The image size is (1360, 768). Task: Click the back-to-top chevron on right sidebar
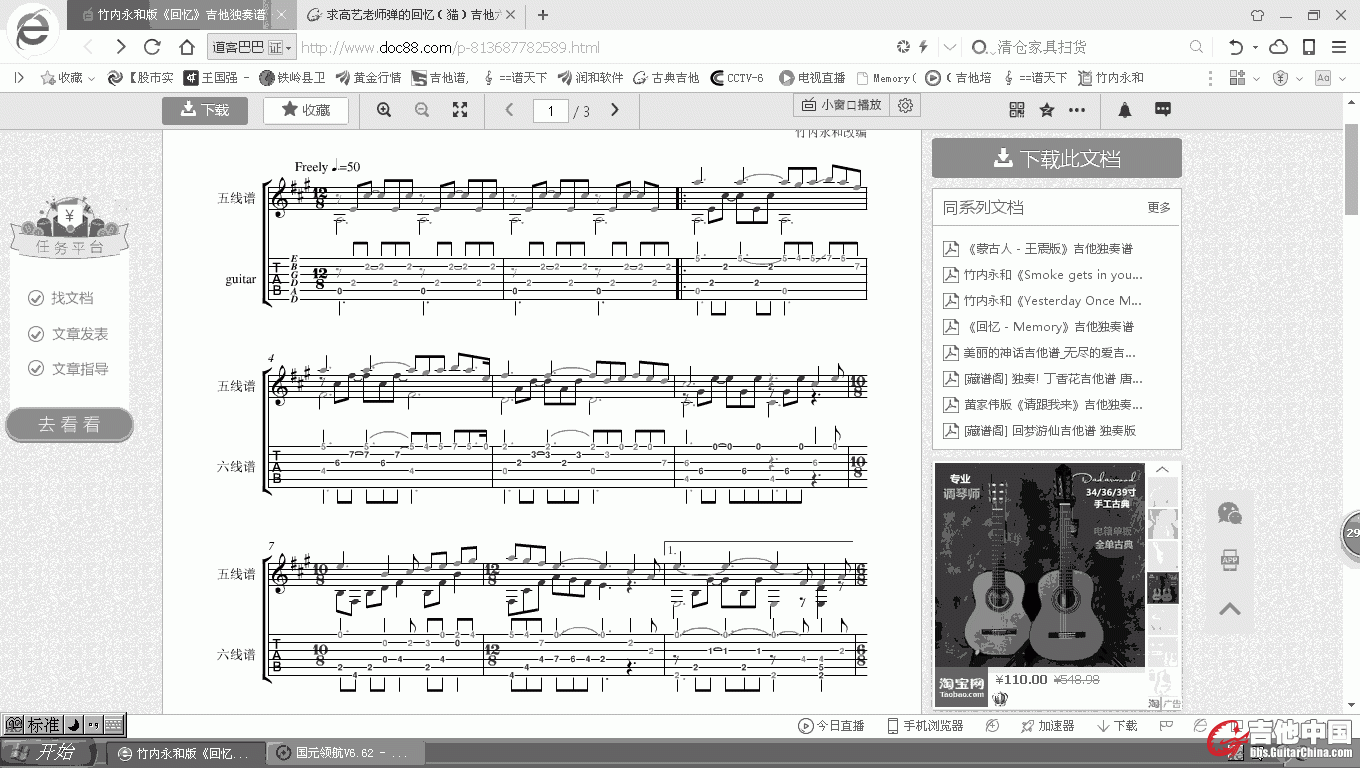(x=1230, y=608)
